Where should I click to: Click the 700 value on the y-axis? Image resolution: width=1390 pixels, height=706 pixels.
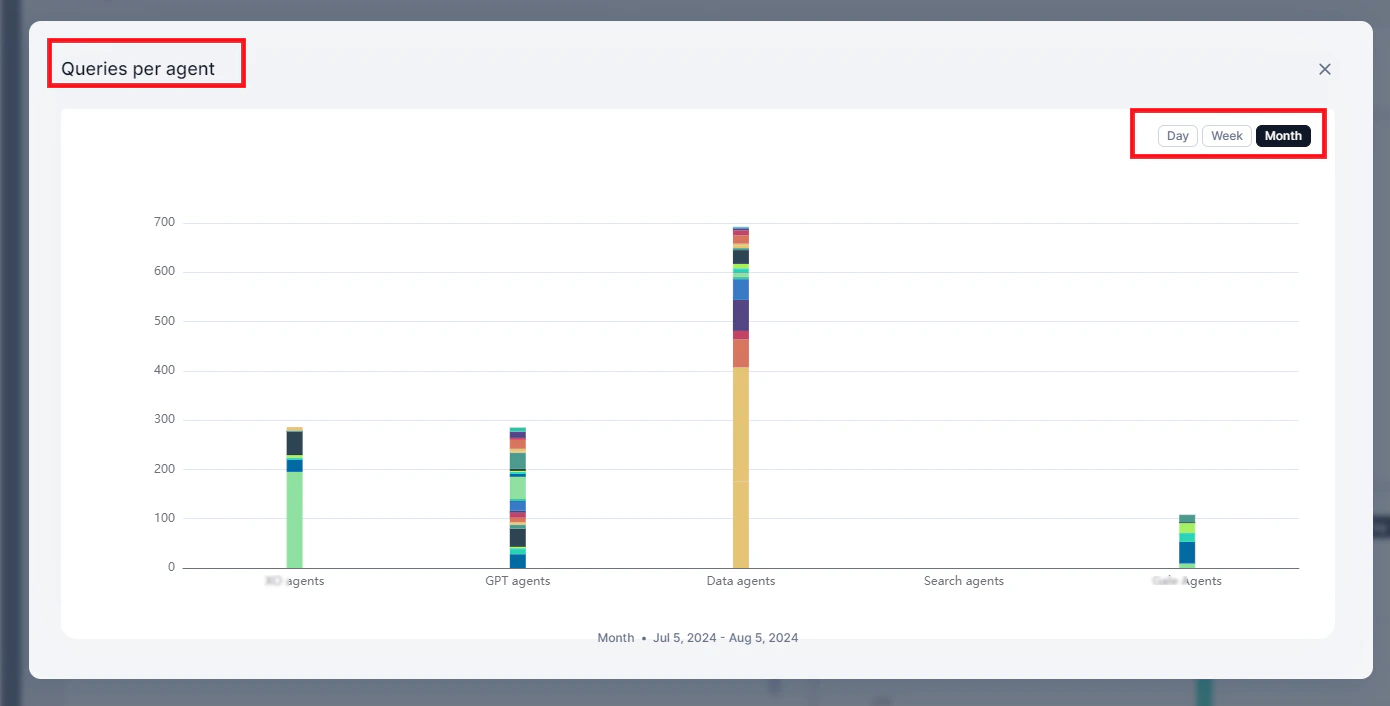tap(165, 221)
